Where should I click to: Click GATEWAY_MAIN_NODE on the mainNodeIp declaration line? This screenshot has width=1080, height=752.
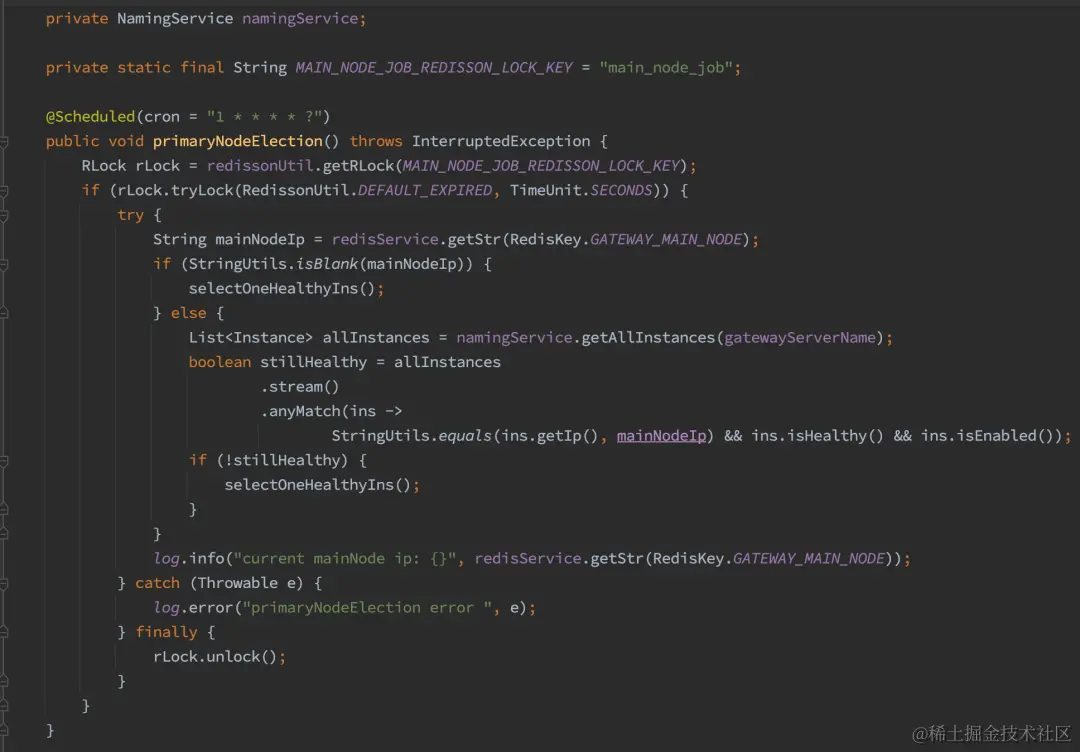click(666, 240)
